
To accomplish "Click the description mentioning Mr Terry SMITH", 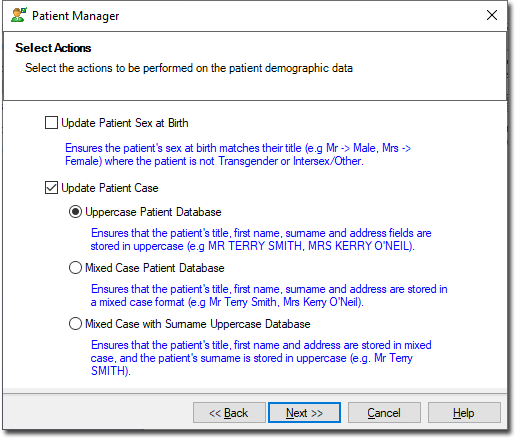I will coord(261,358).
